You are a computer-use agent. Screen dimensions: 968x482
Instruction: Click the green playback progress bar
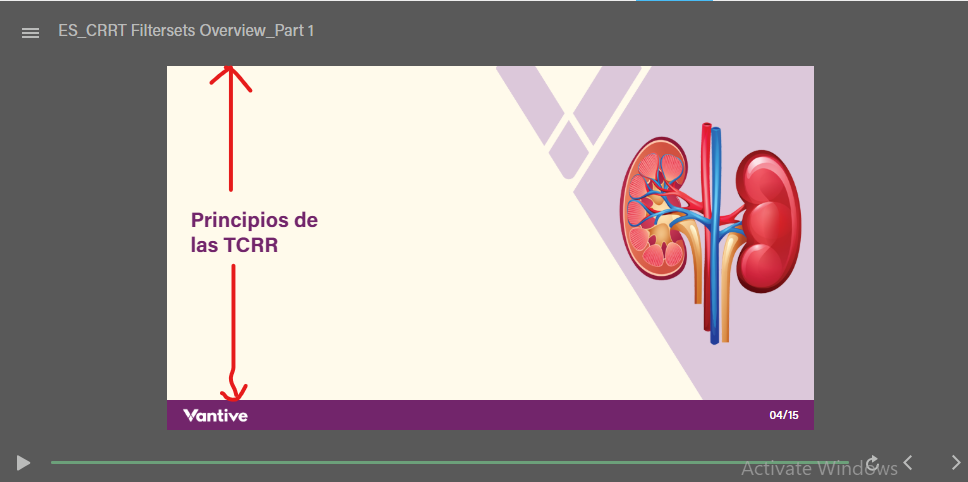pos(449,462)
